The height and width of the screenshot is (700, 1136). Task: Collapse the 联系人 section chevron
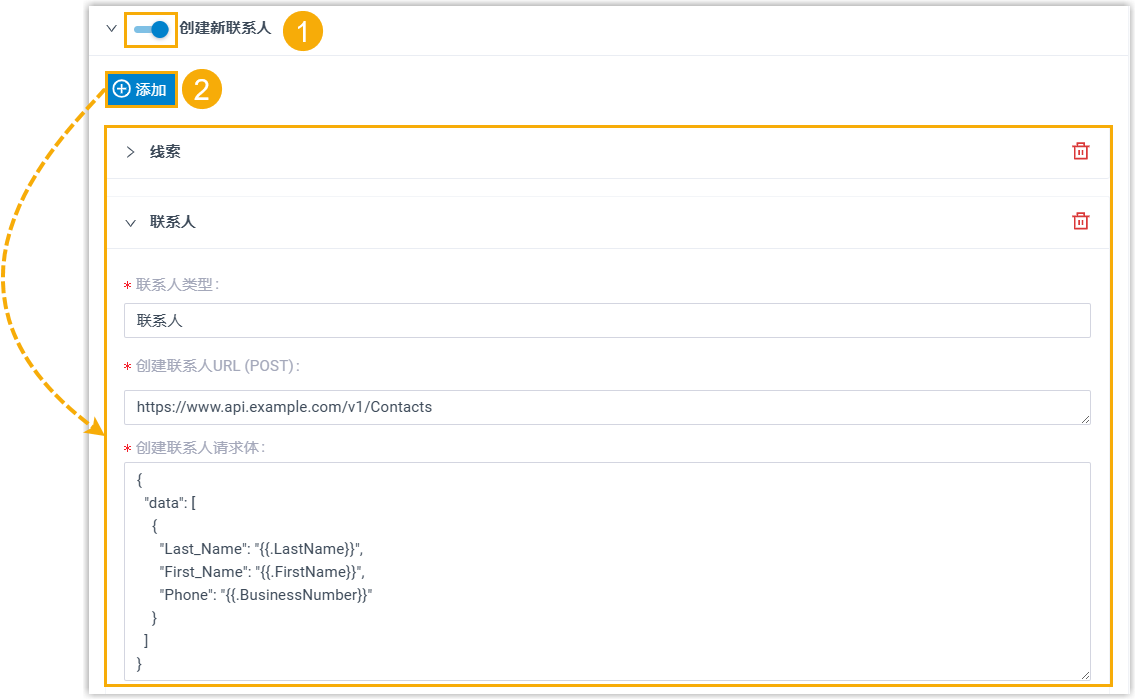130,222
